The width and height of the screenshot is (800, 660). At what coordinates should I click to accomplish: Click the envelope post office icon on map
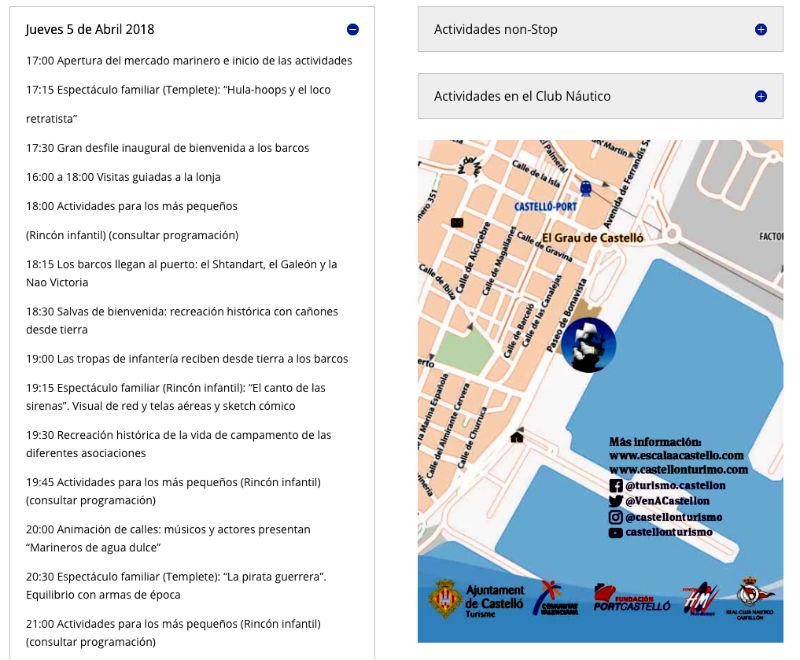[457, 222]
